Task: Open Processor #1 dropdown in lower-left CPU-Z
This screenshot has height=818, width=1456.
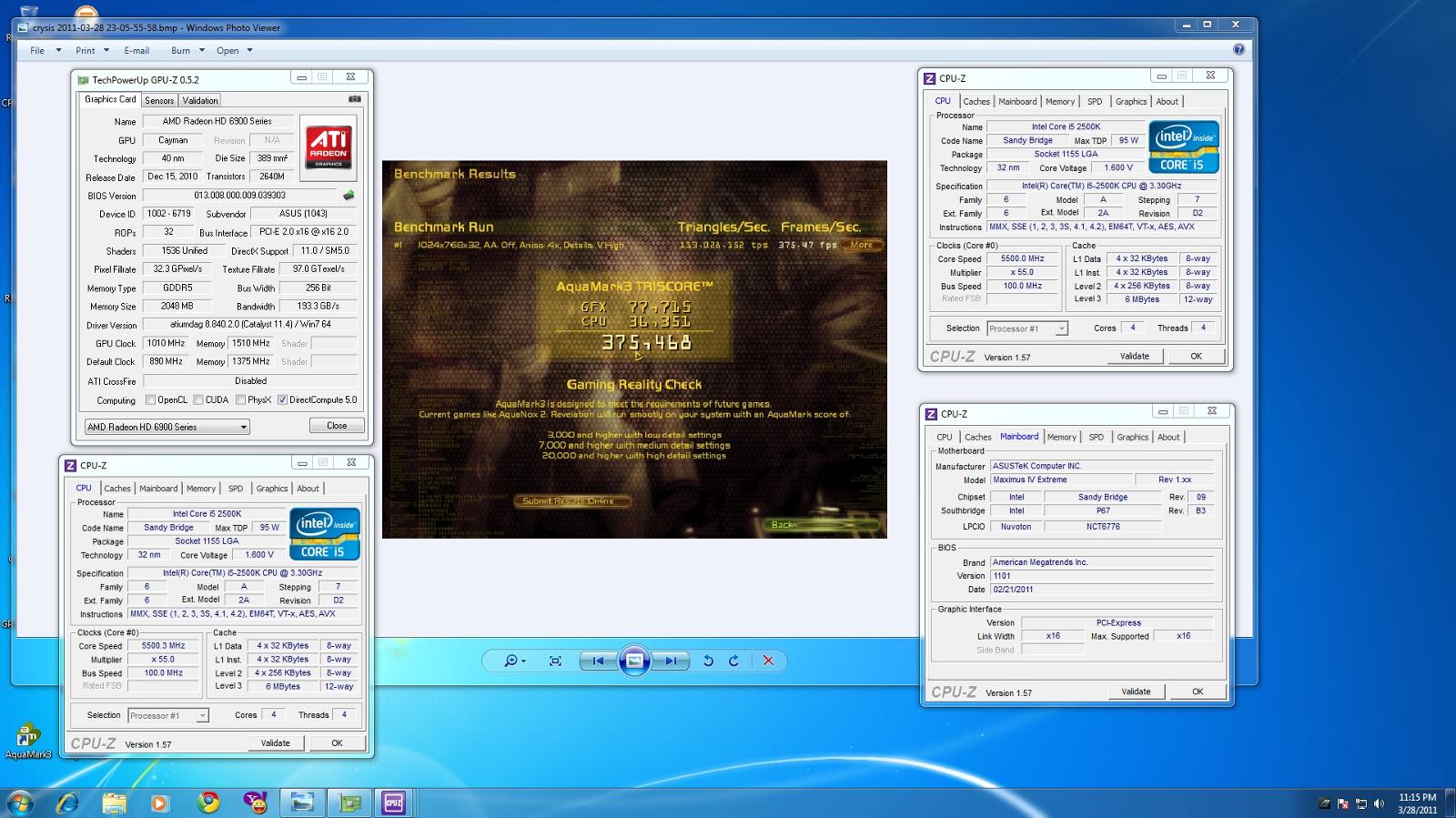Action: [168, 715]
